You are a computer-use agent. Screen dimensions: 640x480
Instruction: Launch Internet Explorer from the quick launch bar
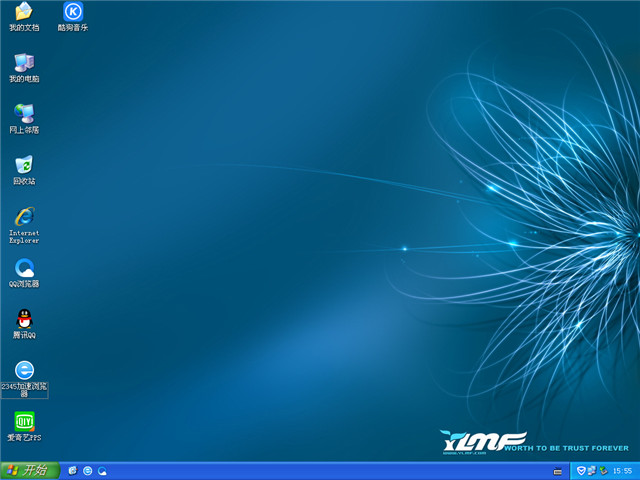73,471
